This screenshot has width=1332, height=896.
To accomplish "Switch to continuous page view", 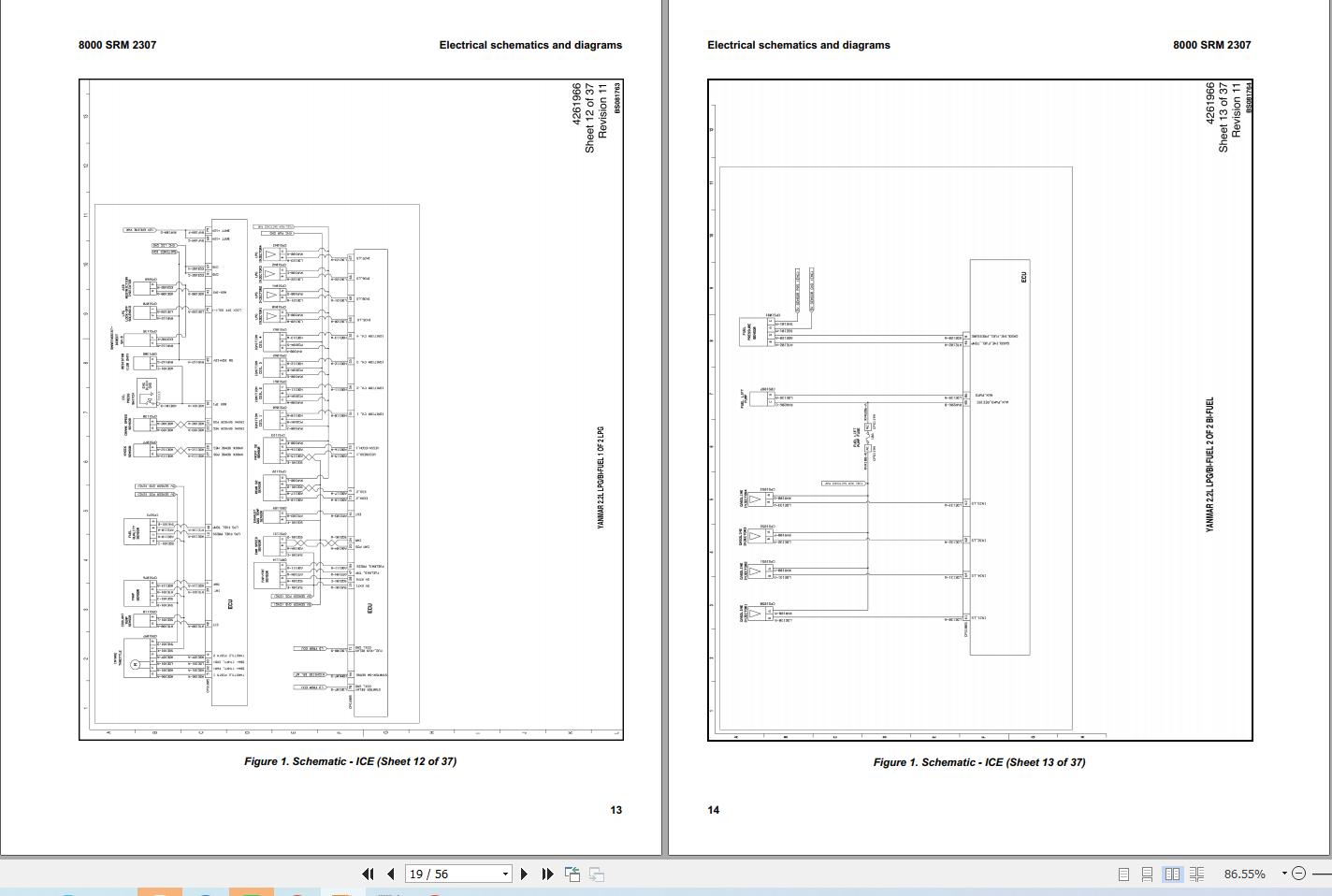I will point(1147,874).
